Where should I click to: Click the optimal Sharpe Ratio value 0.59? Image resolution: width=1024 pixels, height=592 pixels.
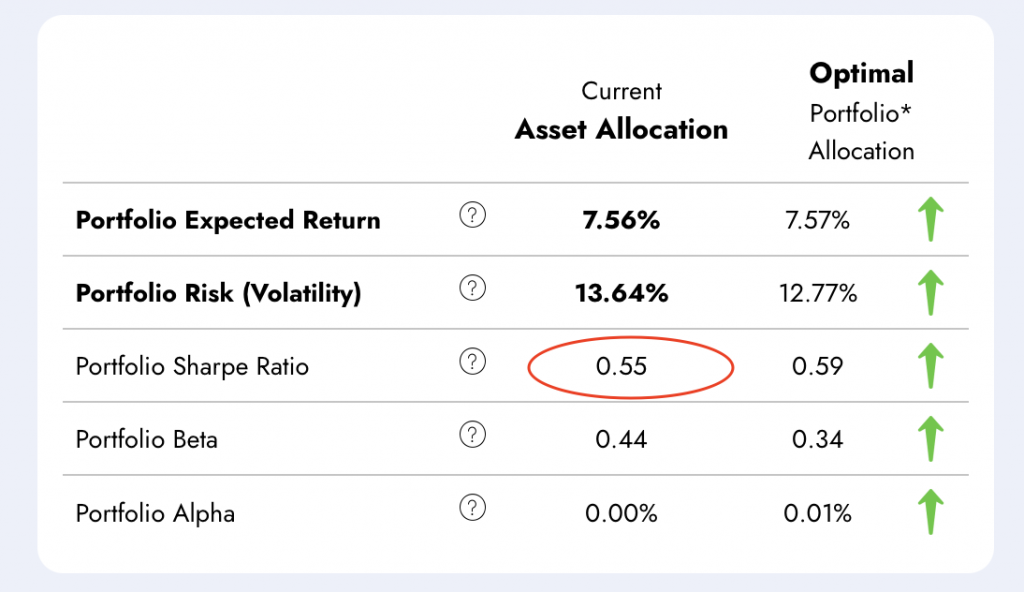coord(818,366)
